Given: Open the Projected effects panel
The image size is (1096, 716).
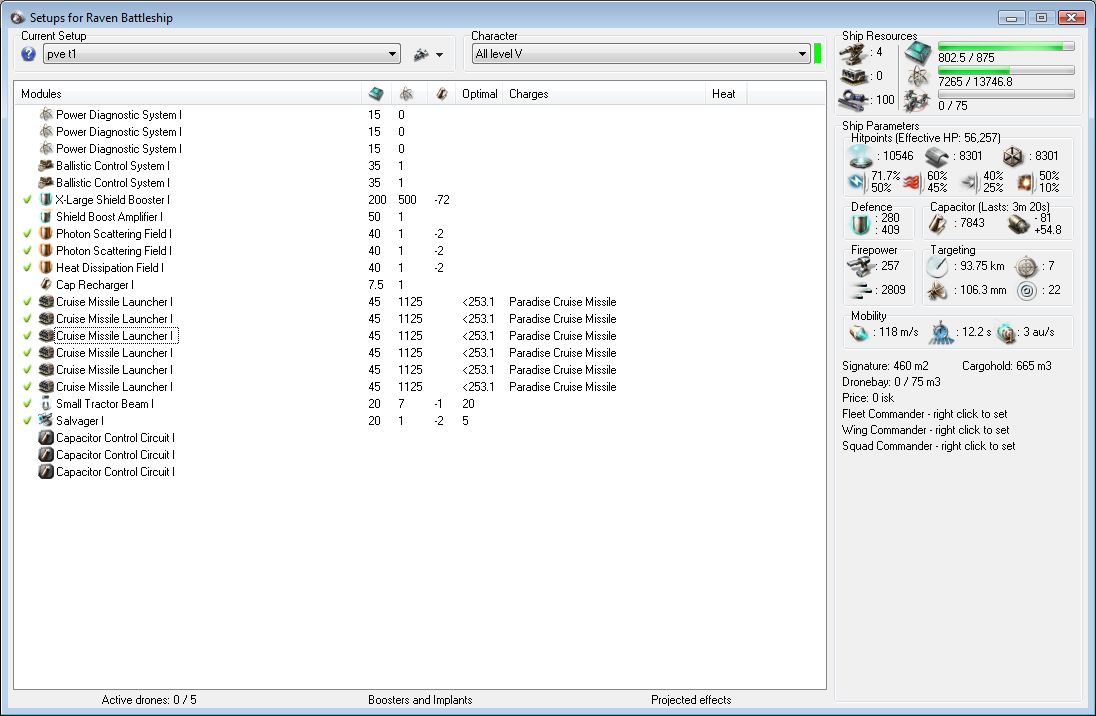Looking at the screenshot, I should click(691, 700).
